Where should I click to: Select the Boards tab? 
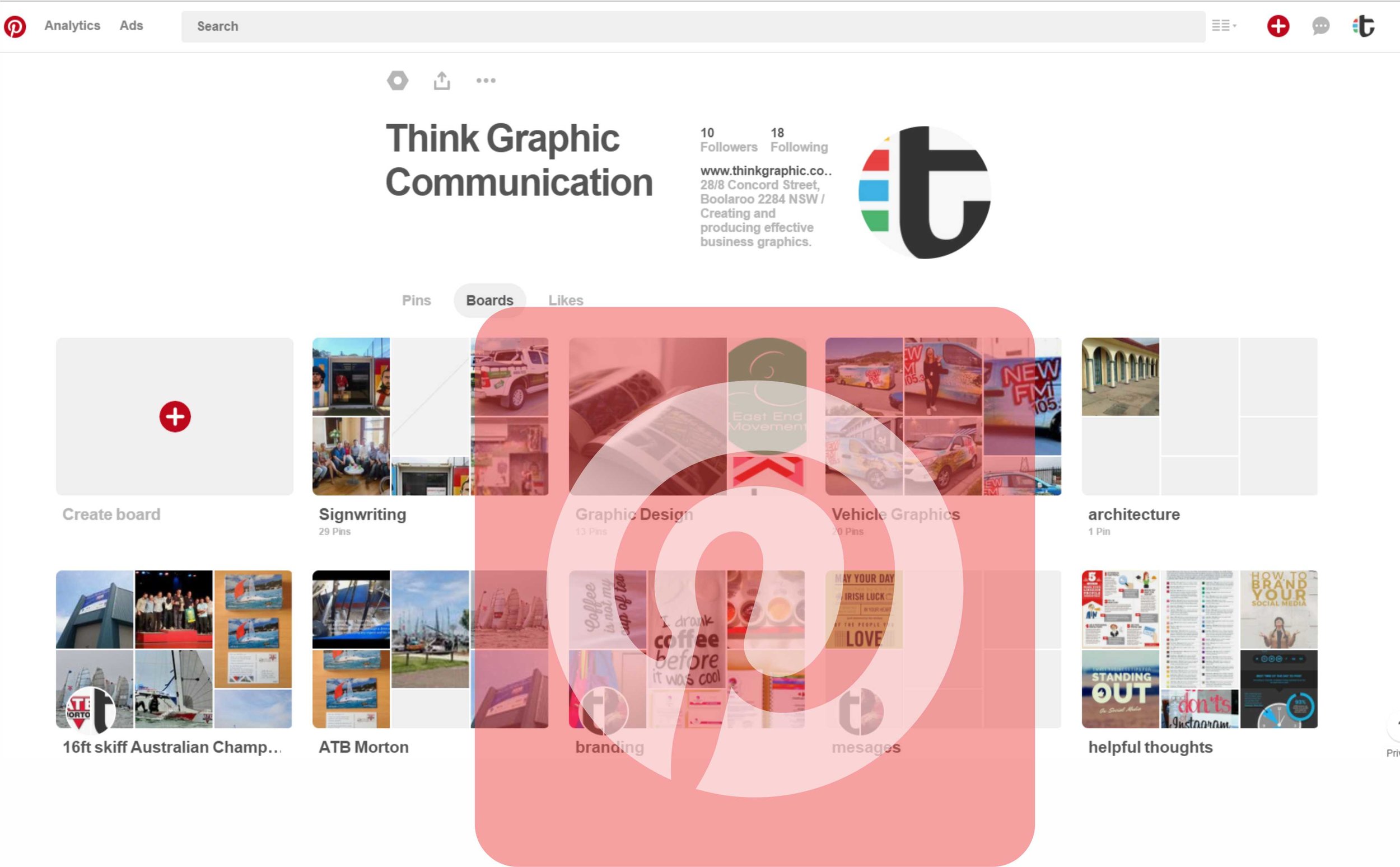coord(489,301)
